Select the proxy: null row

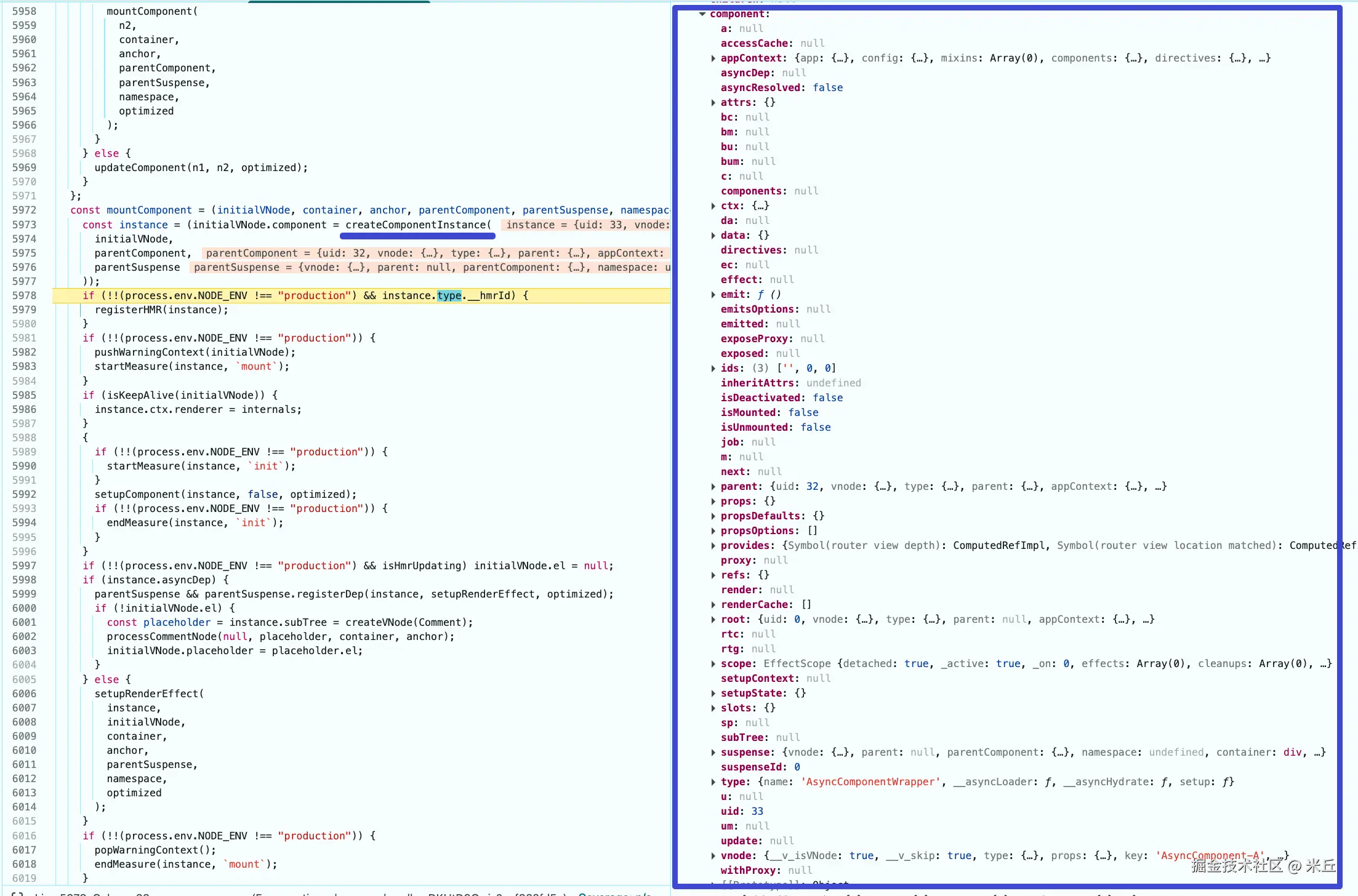(754, 561)
